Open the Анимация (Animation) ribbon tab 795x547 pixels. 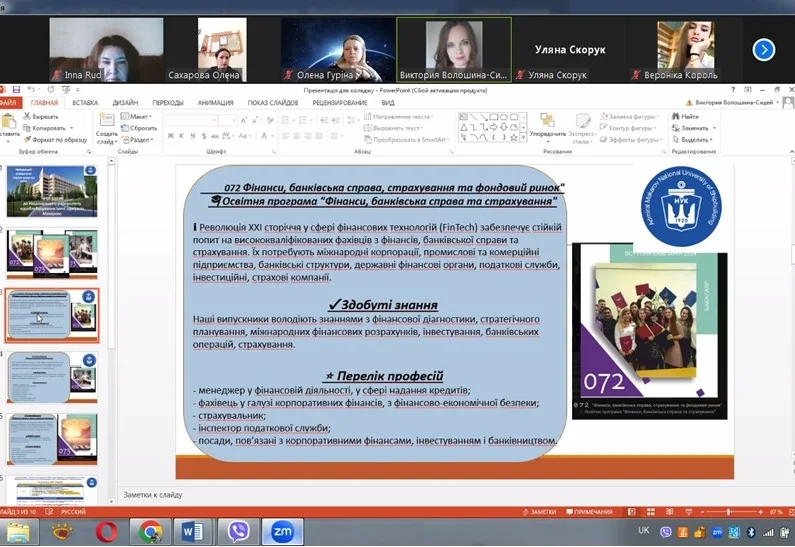(x=215, y=102)
